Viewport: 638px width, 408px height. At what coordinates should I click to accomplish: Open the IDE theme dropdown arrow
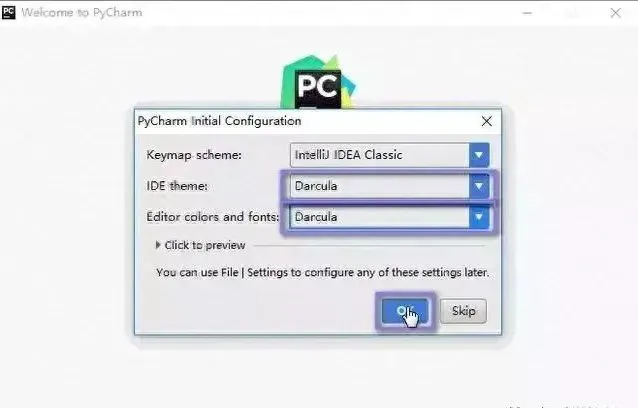(479, 186)
